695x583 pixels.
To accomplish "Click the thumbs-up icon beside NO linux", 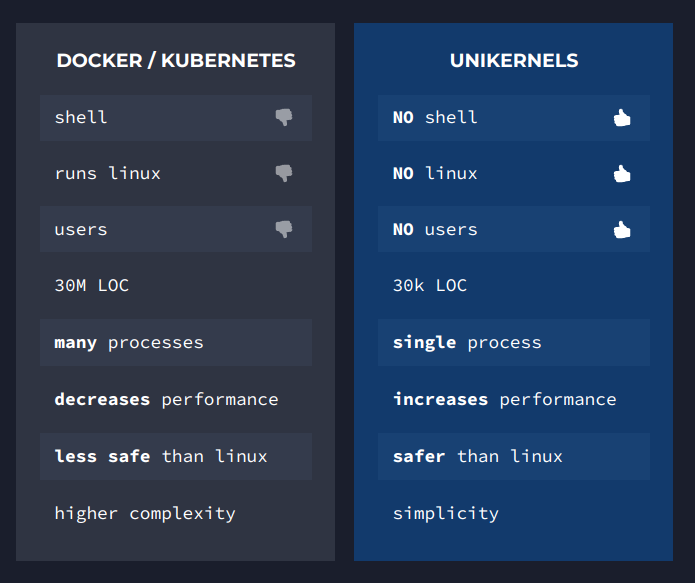I will pyautogui.click(x=622, y=173).
